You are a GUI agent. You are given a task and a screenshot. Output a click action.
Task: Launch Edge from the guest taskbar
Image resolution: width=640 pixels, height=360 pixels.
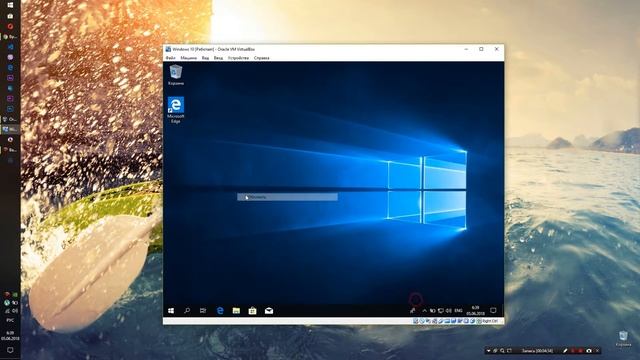(x=220, y=311)
